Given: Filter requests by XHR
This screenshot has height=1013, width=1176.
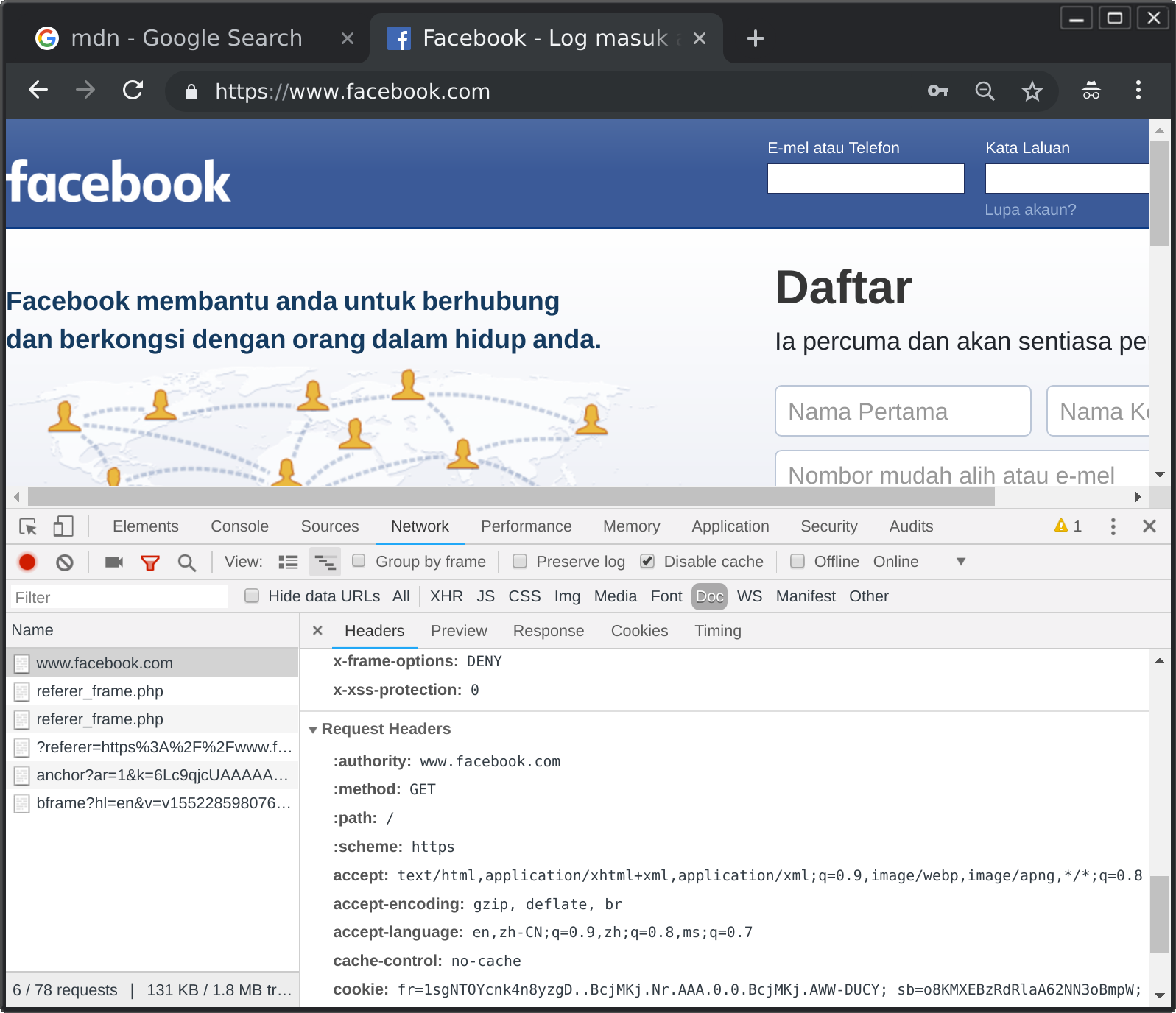Looking at the screenshot, I should pyautogui.click(x=446, y=596).
